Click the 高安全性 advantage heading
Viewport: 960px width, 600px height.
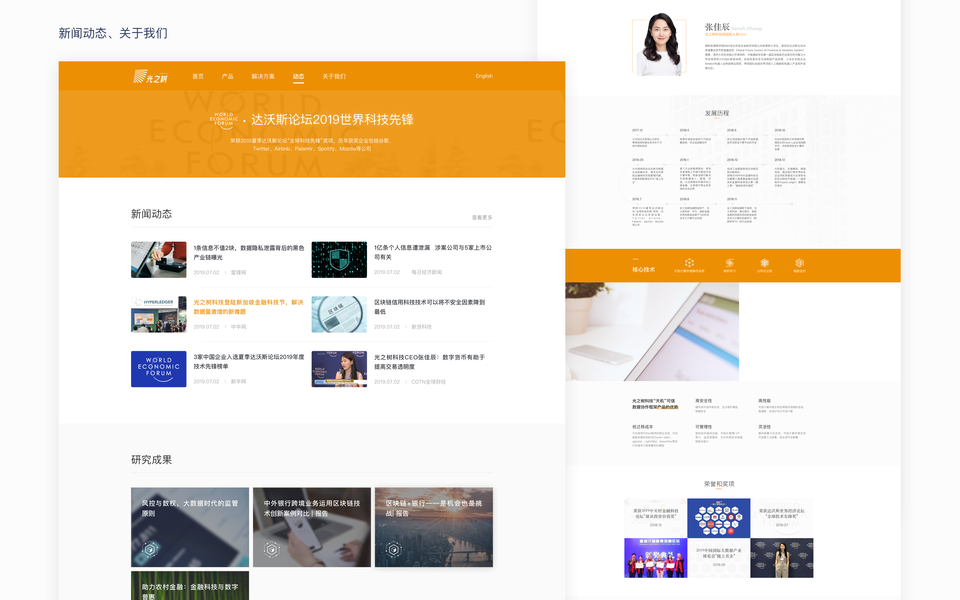click(703, 401)
